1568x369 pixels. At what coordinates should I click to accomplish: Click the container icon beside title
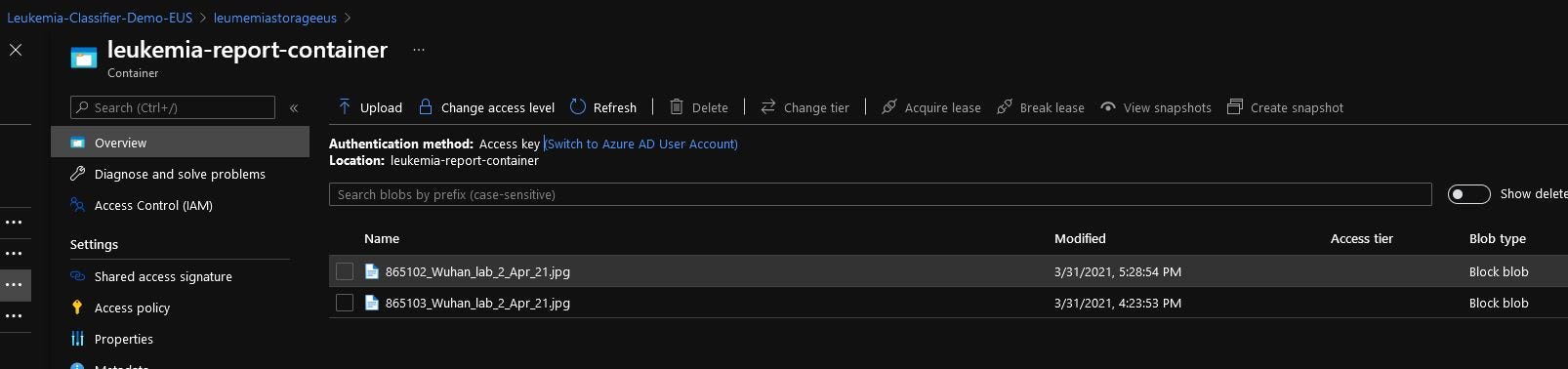click(84, 59)
